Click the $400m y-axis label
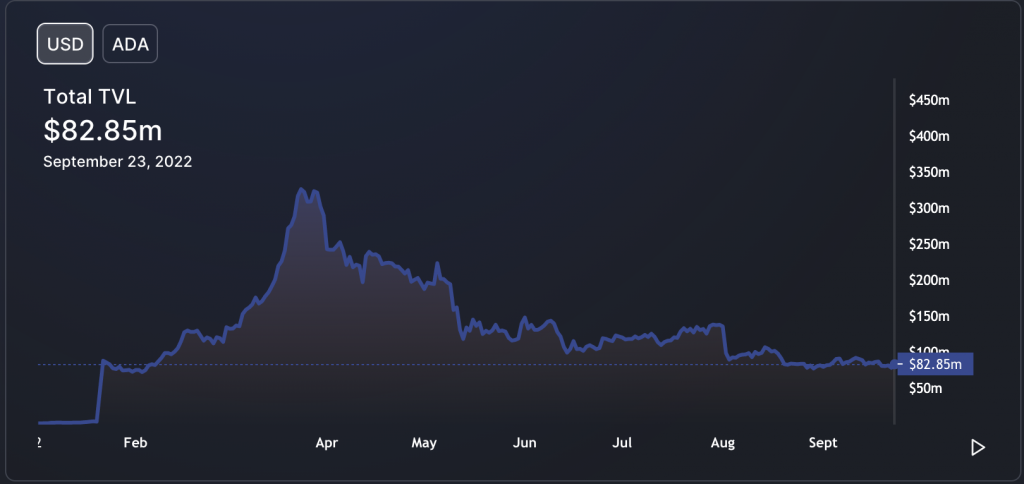This screenshot has width=1024, height=484. point(929,137)
